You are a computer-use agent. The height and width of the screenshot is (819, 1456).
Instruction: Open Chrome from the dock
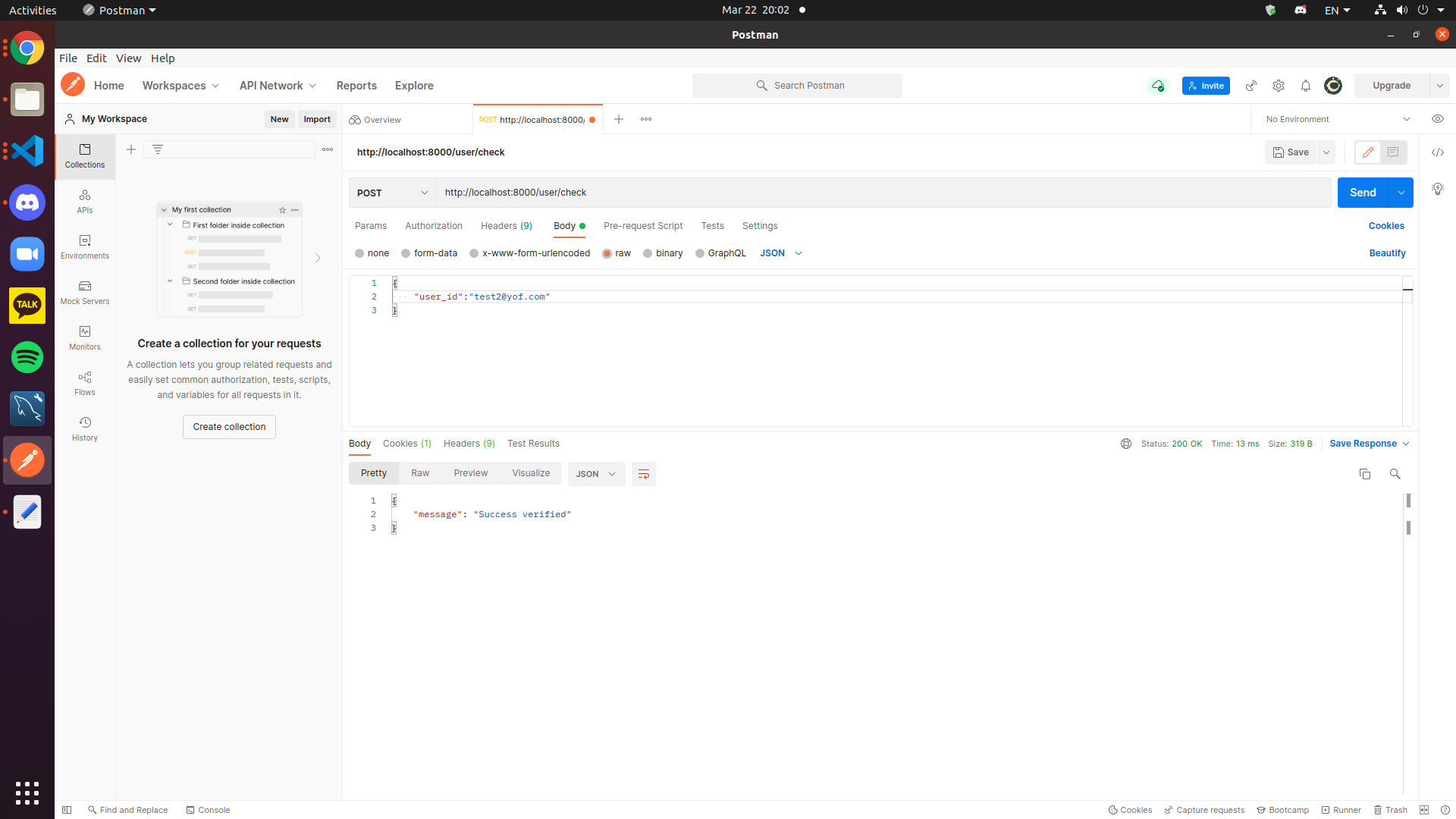[x=27, y=49]
